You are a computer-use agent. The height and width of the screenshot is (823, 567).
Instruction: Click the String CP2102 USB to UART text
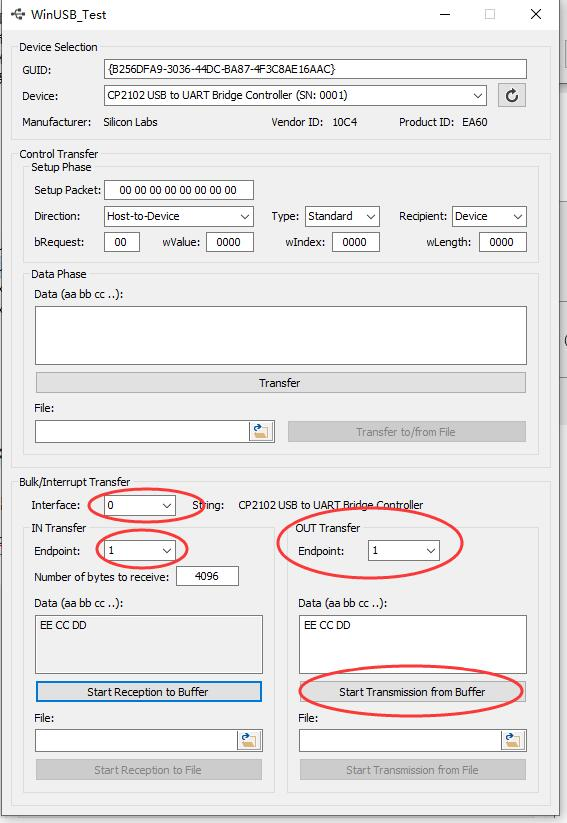coord(331,505)
